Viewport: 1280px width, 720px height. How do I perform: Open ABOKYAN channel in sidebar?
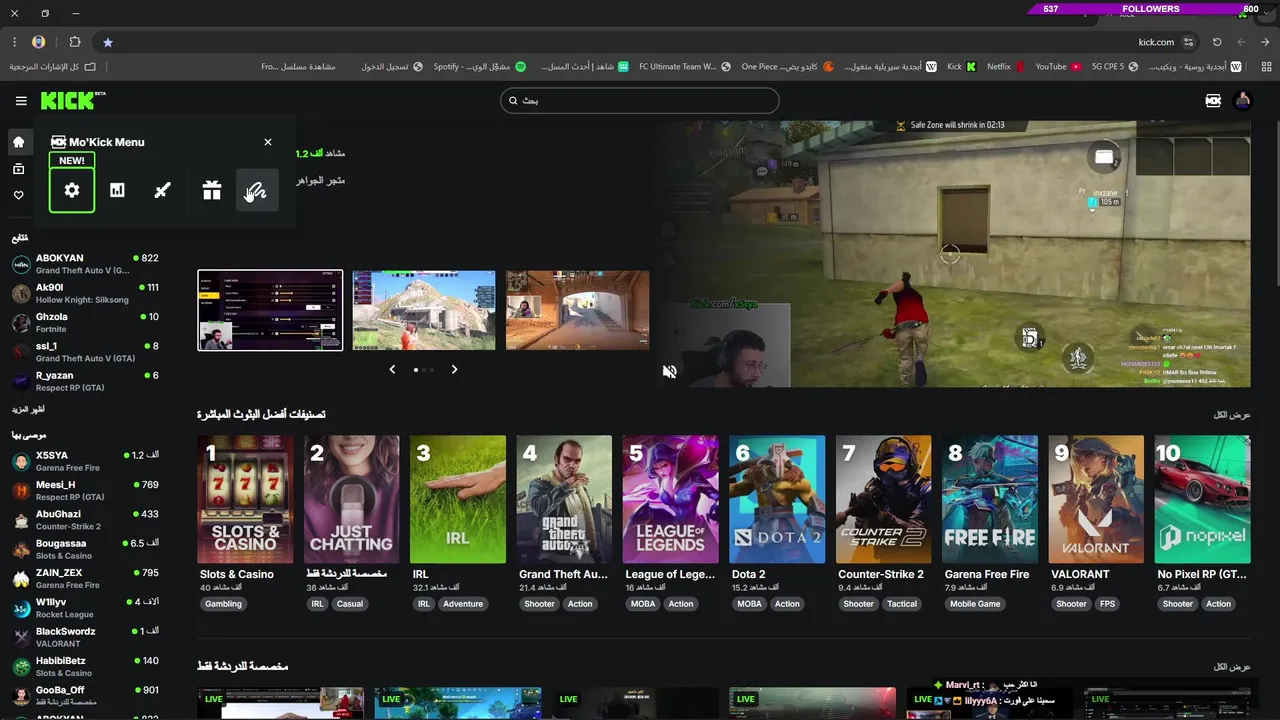(85, 264)
